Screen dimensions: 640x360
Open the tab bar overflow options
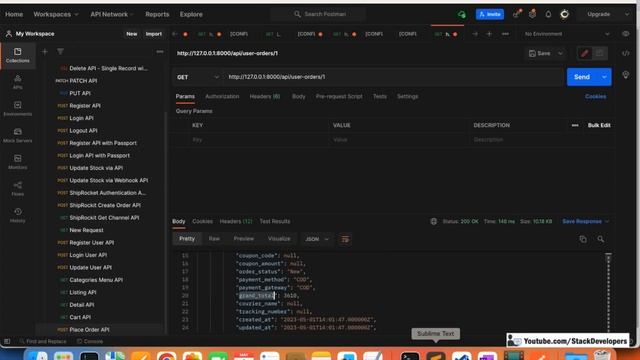(505, 34)
